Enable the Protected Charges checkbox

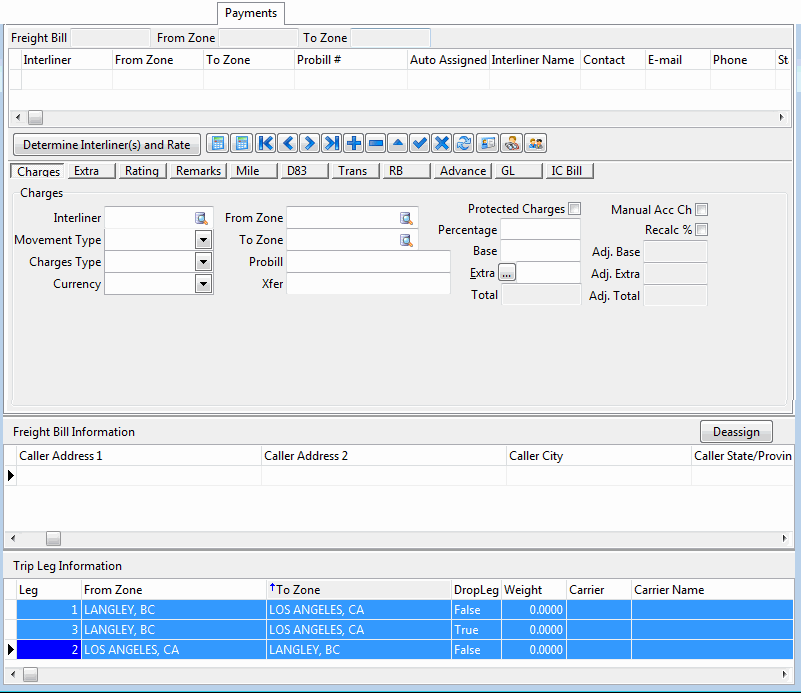coord(574,209)
